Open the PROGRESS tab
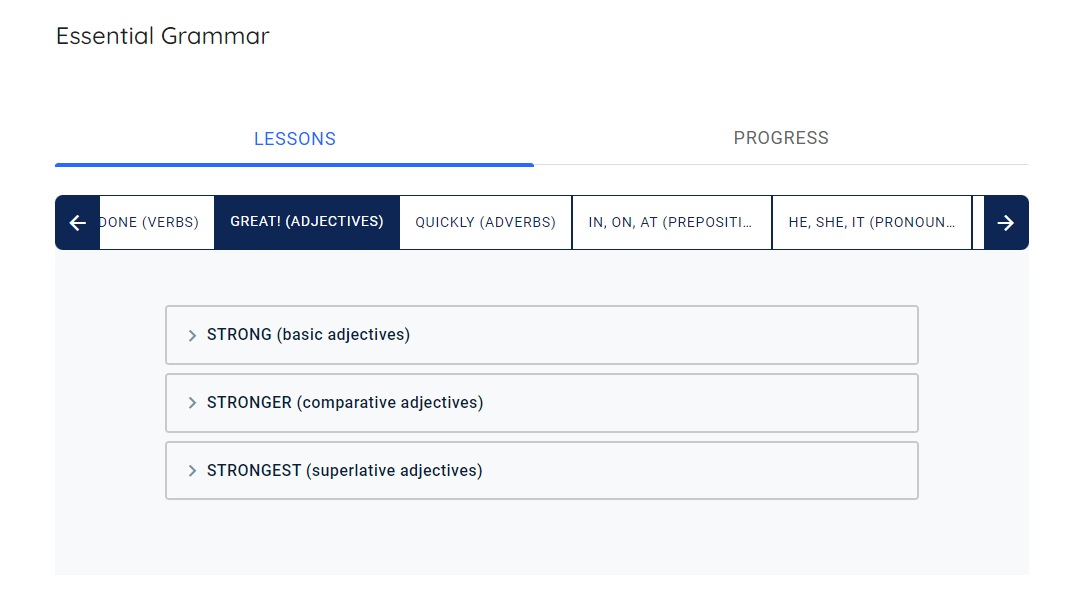Viewport: 1067px width, 599px height. click(x=781, y=138)
